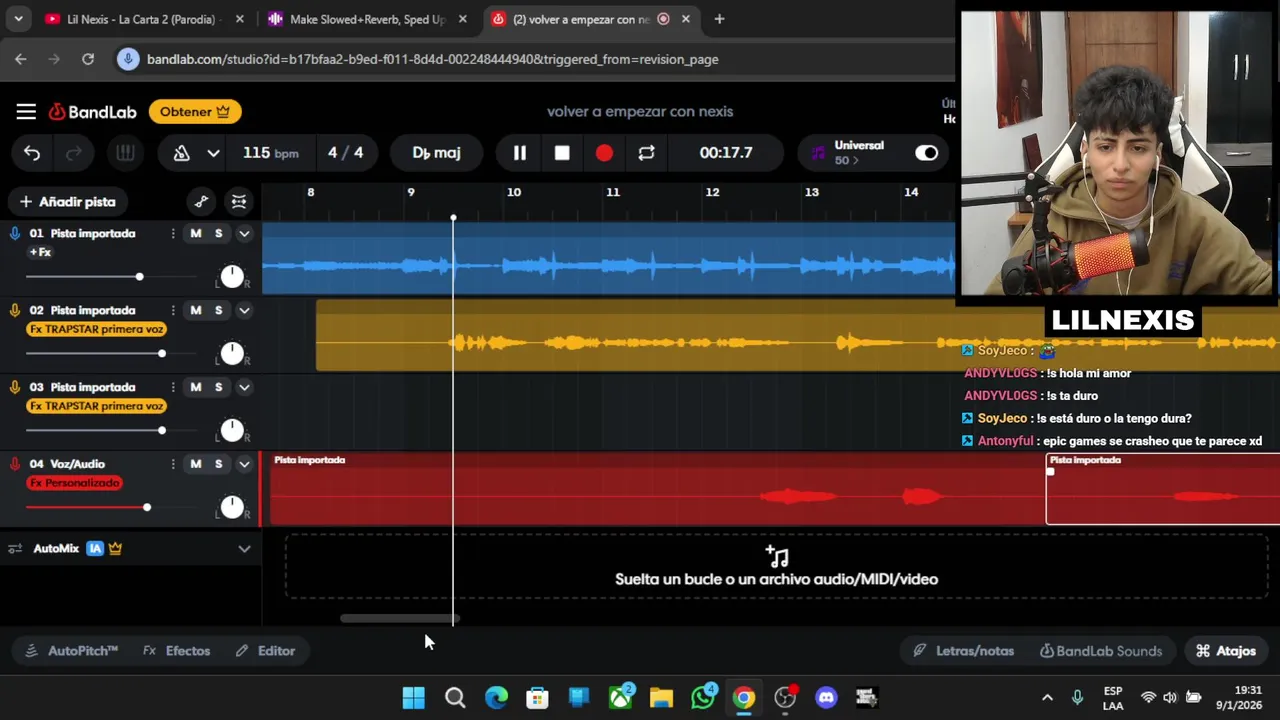Click the BandLab logo
1280x720 pixels.
pyautogui.click(x=93, y=112)
